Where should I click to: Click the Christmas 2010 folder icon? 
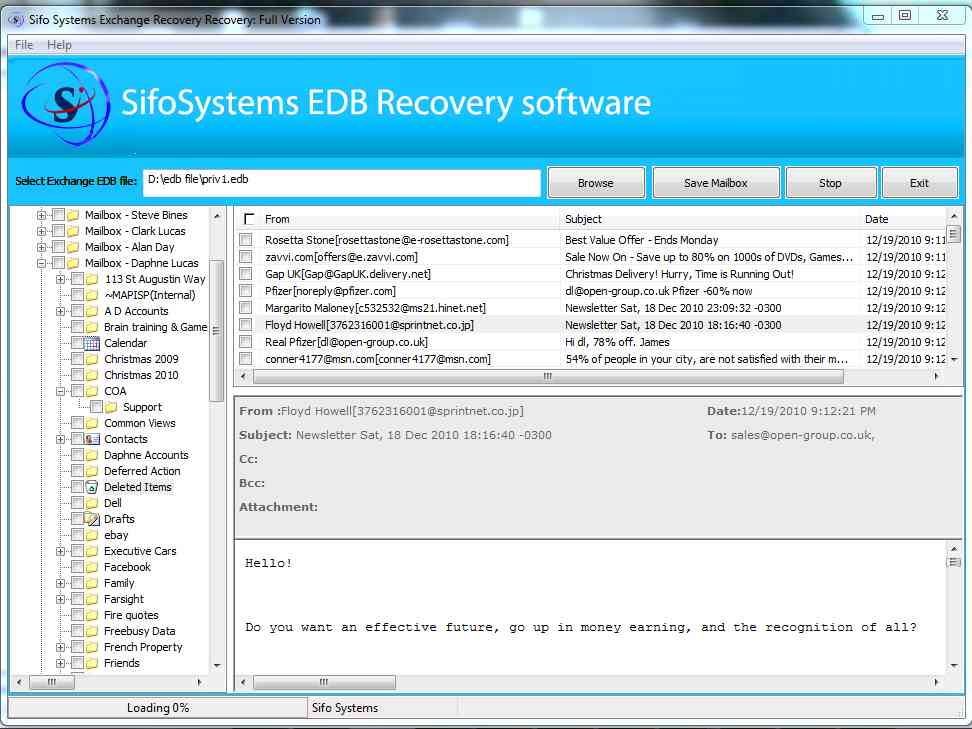92,375
